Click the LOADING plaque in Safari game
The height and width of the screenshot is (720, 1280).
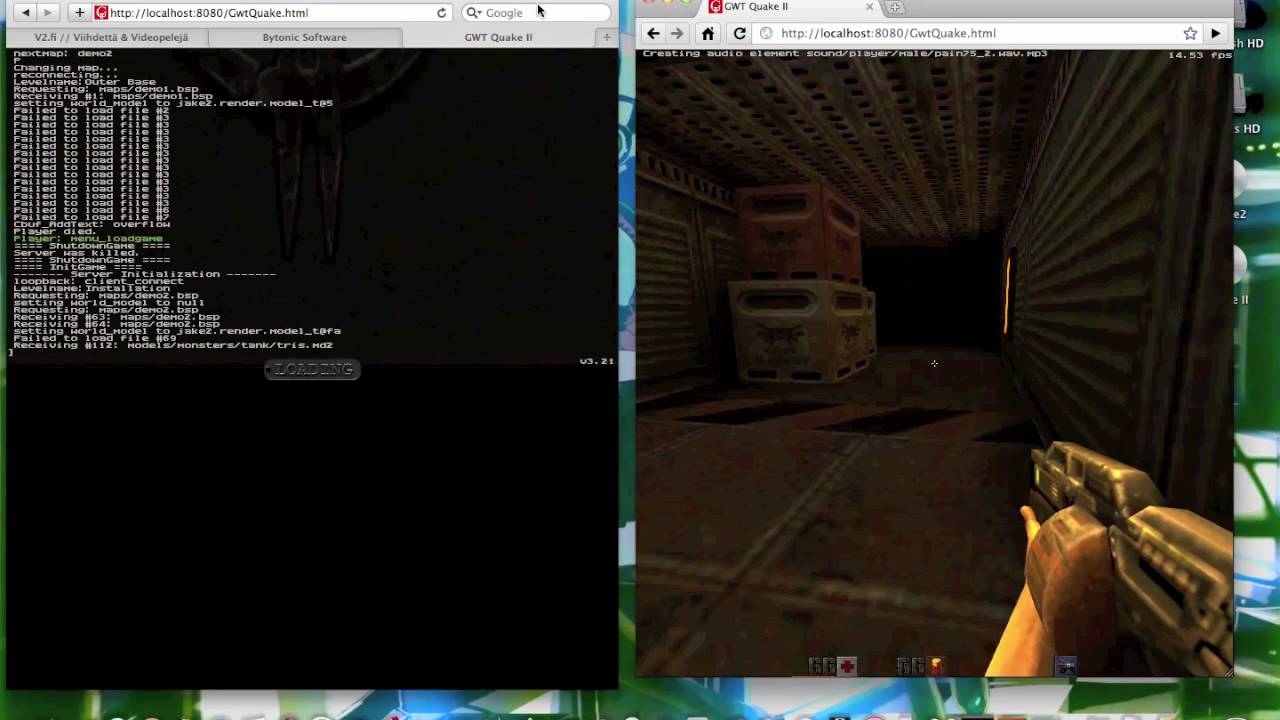312,369
